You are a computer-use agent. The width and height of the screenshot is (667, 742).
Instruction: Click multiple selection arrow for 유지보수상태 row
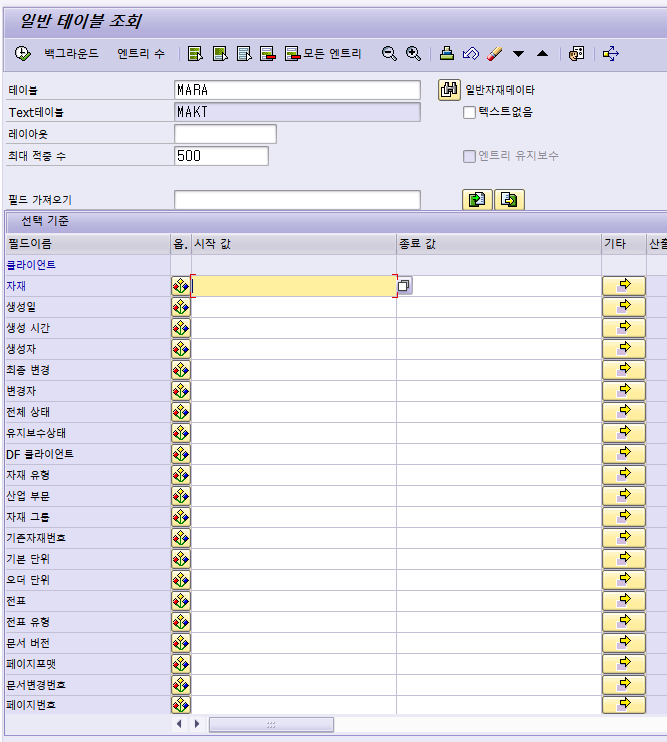pos(623,433)
